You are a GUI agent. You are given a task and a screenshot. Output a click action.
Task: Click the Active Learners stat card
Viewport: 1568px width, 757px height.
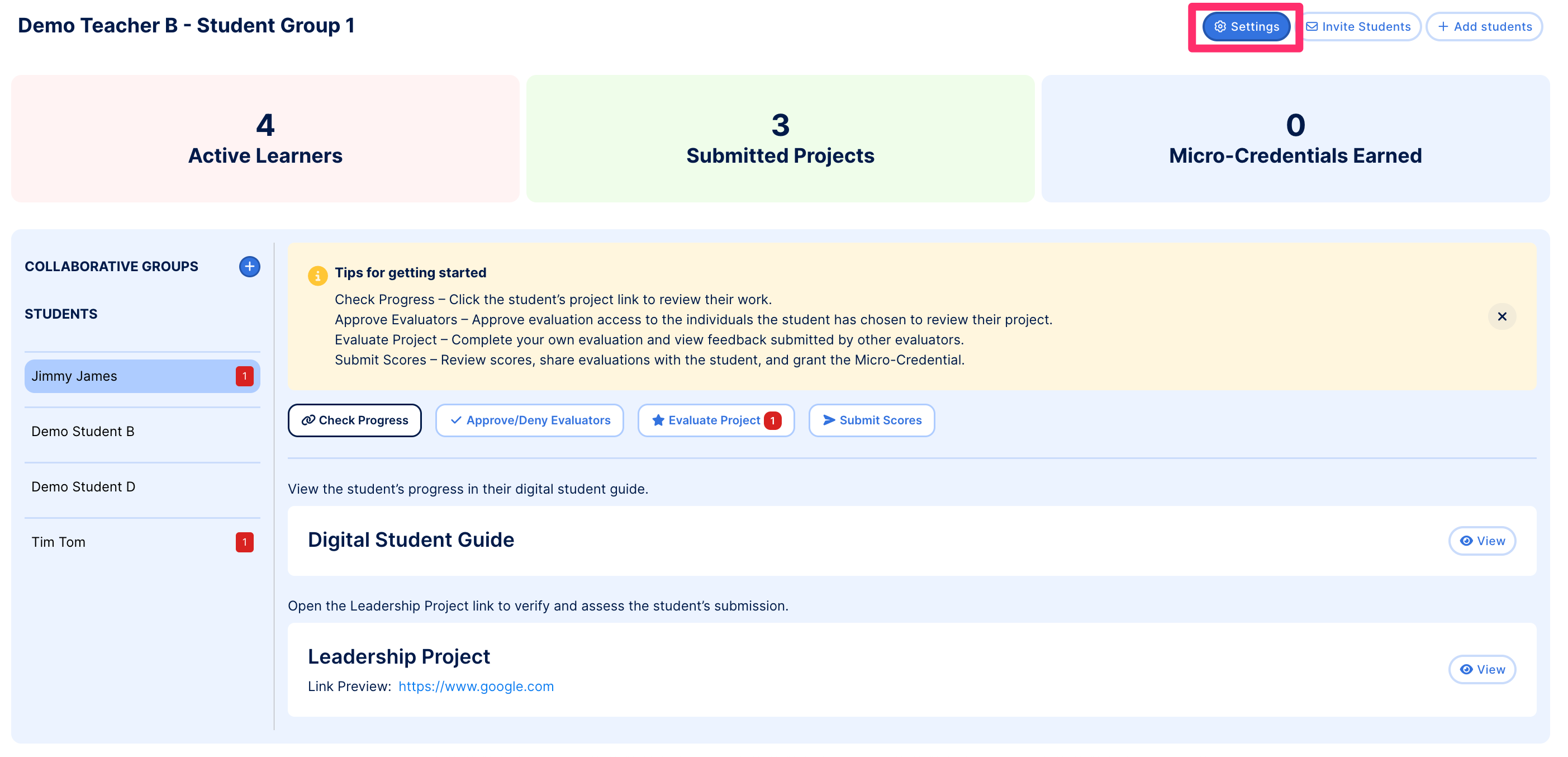click(265, 139)
